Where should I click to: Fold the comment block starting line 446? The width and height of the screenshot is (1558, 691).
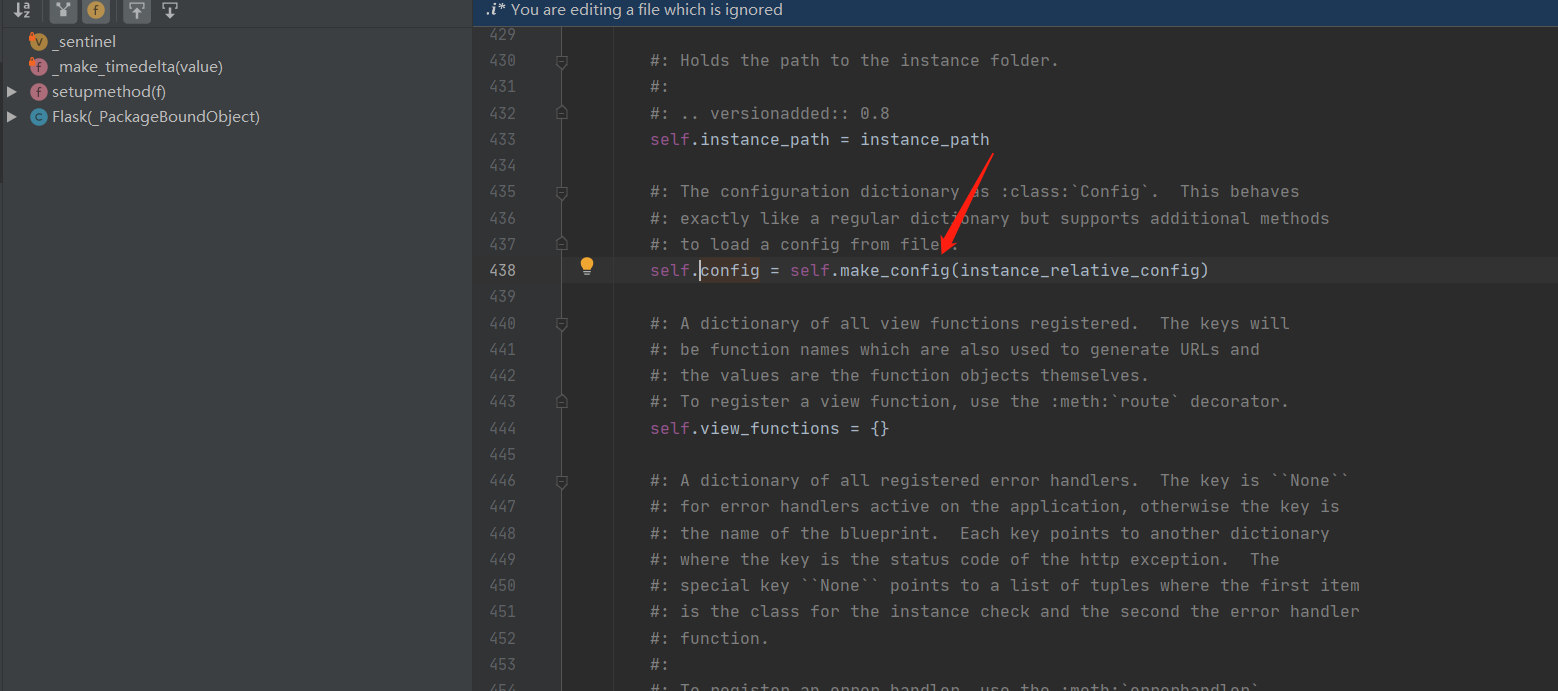click(x=562, y=481)
